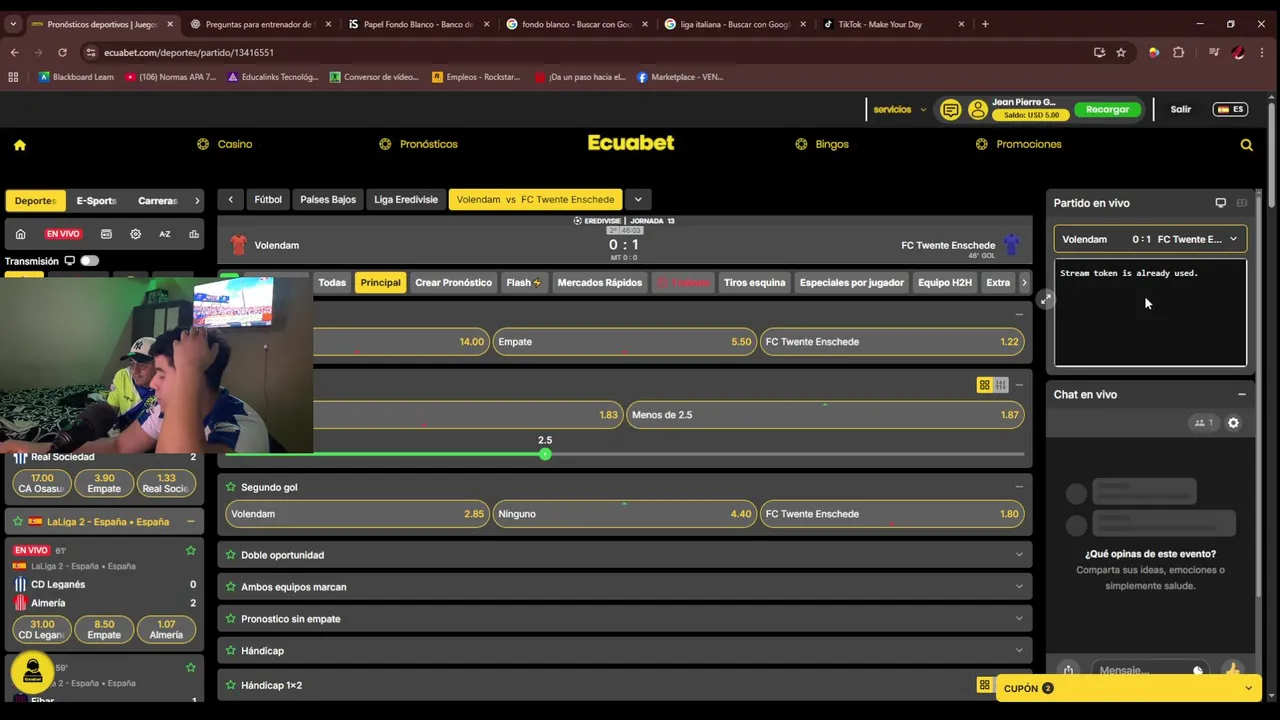Expand the Hándicap market
Image resolution: width=1280 pixels, height=720 pixels.
[625, 651]
